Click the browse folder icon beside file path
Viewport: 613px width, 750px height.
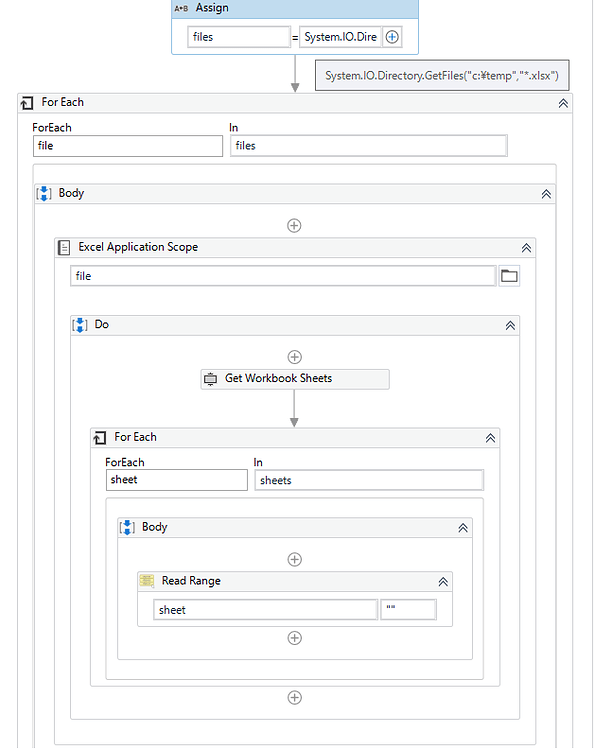pos(509,275)
